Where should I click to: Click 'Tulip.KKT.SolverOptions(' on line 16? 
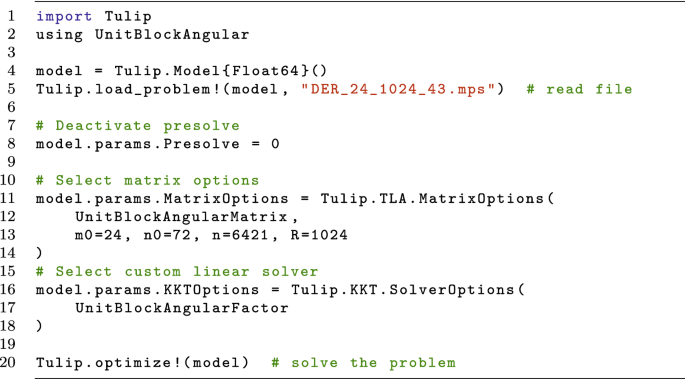click(x=408, y=290)
